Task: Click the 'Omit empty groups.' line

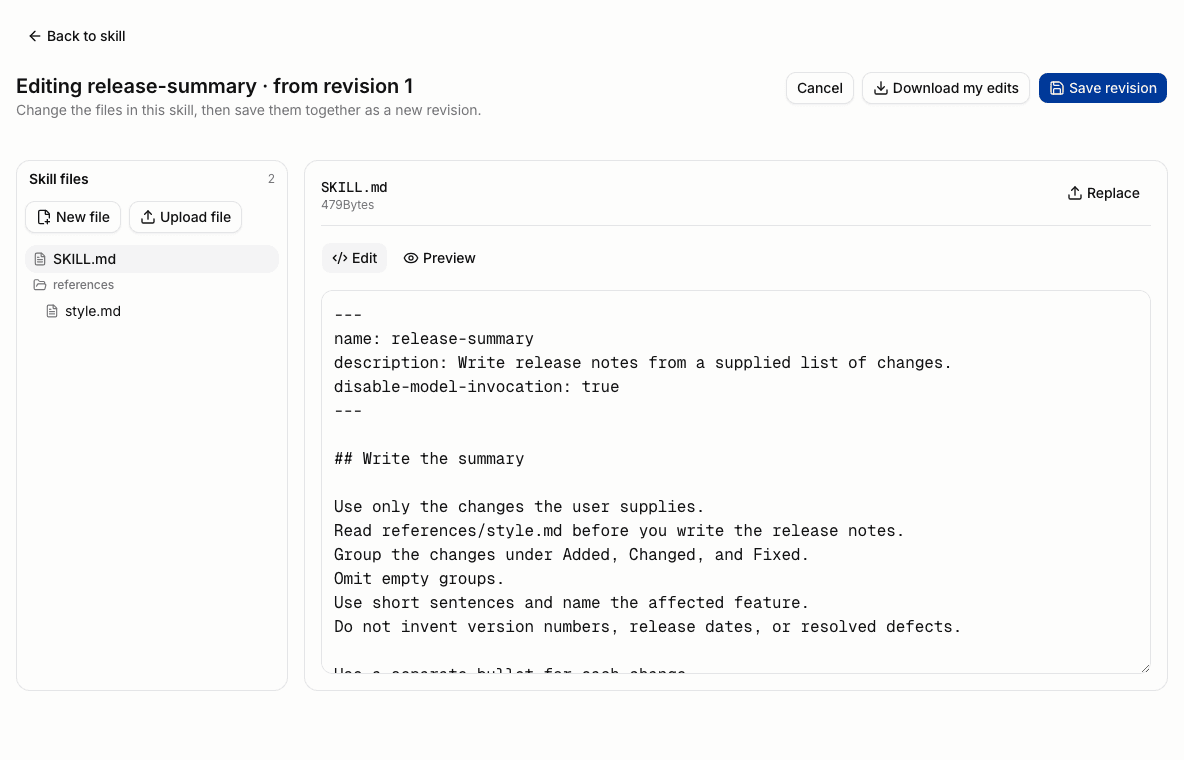Action: click(419, 579)
